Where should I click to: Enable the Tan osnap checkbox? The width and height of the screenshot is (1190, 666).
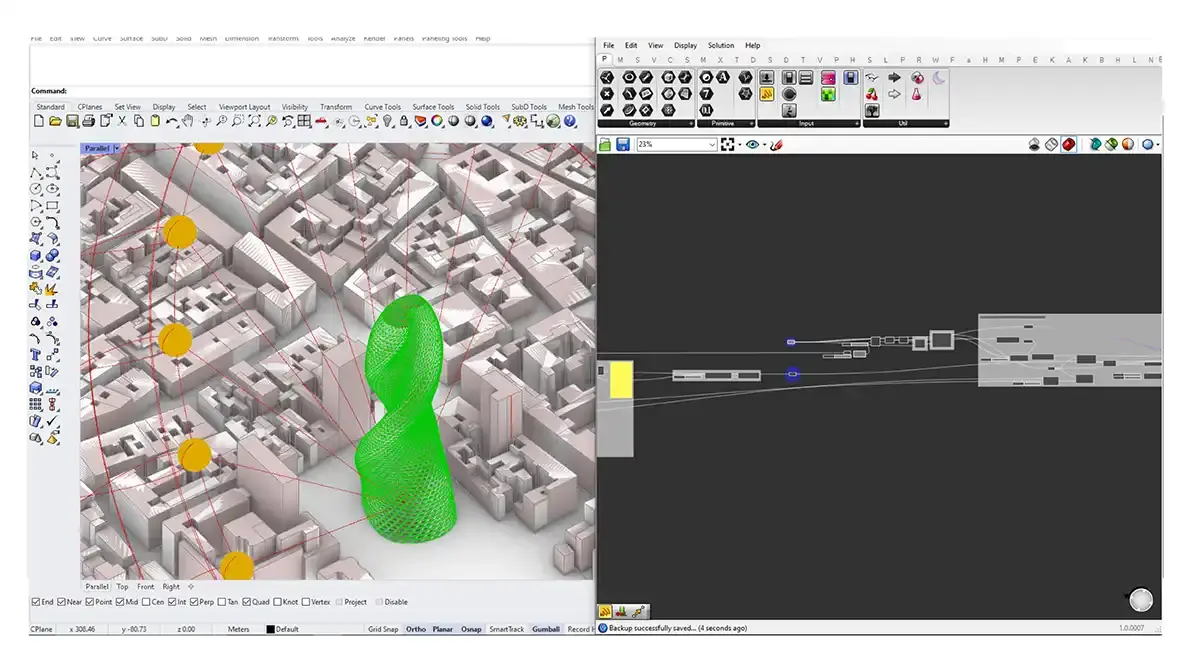coord(222,602)
